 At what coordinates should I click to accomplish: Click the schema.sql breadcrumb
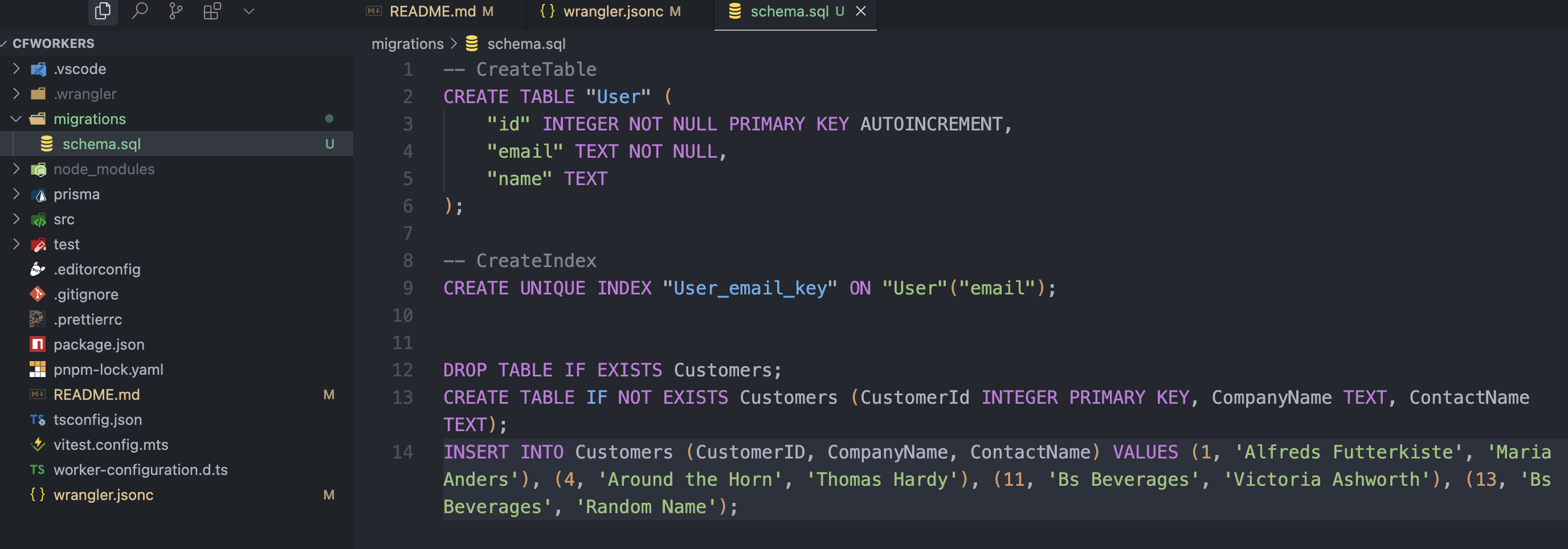click(526, 44)
